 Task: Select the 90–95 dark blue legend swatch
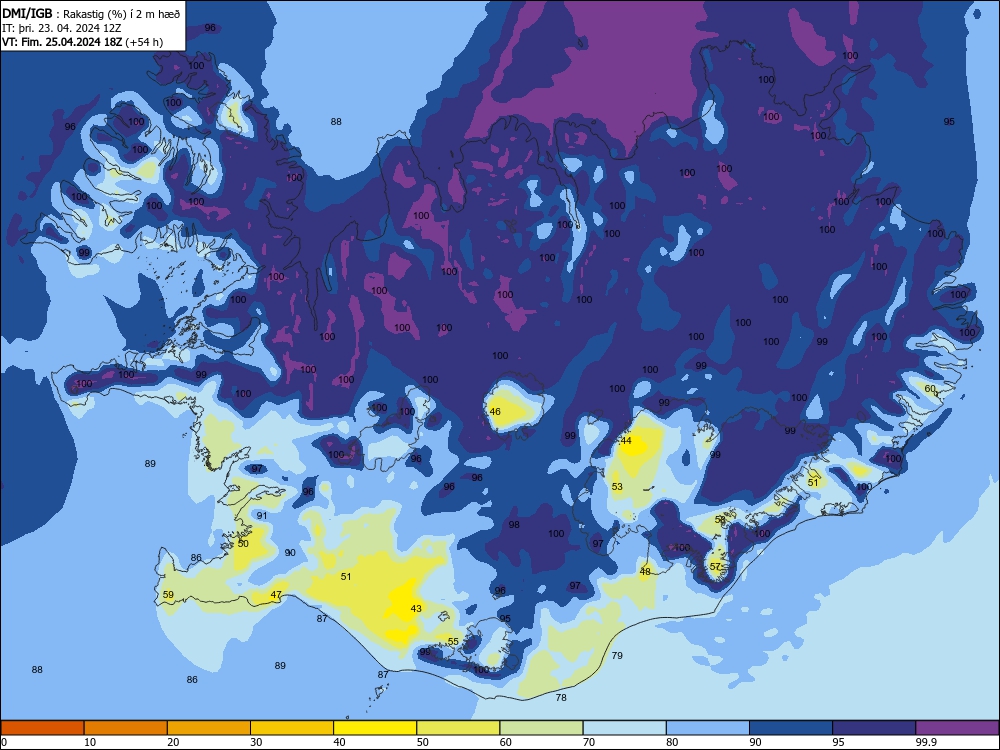(791, 728)
